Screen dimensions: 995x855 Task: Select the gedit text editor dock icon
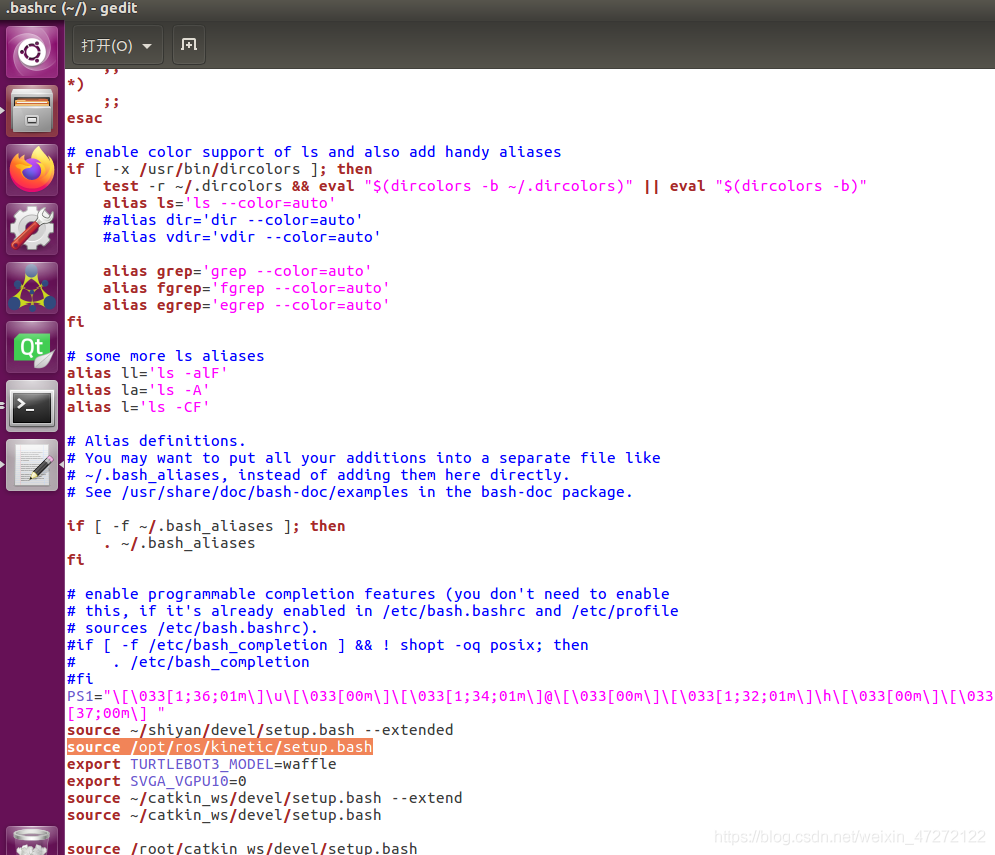32,465
